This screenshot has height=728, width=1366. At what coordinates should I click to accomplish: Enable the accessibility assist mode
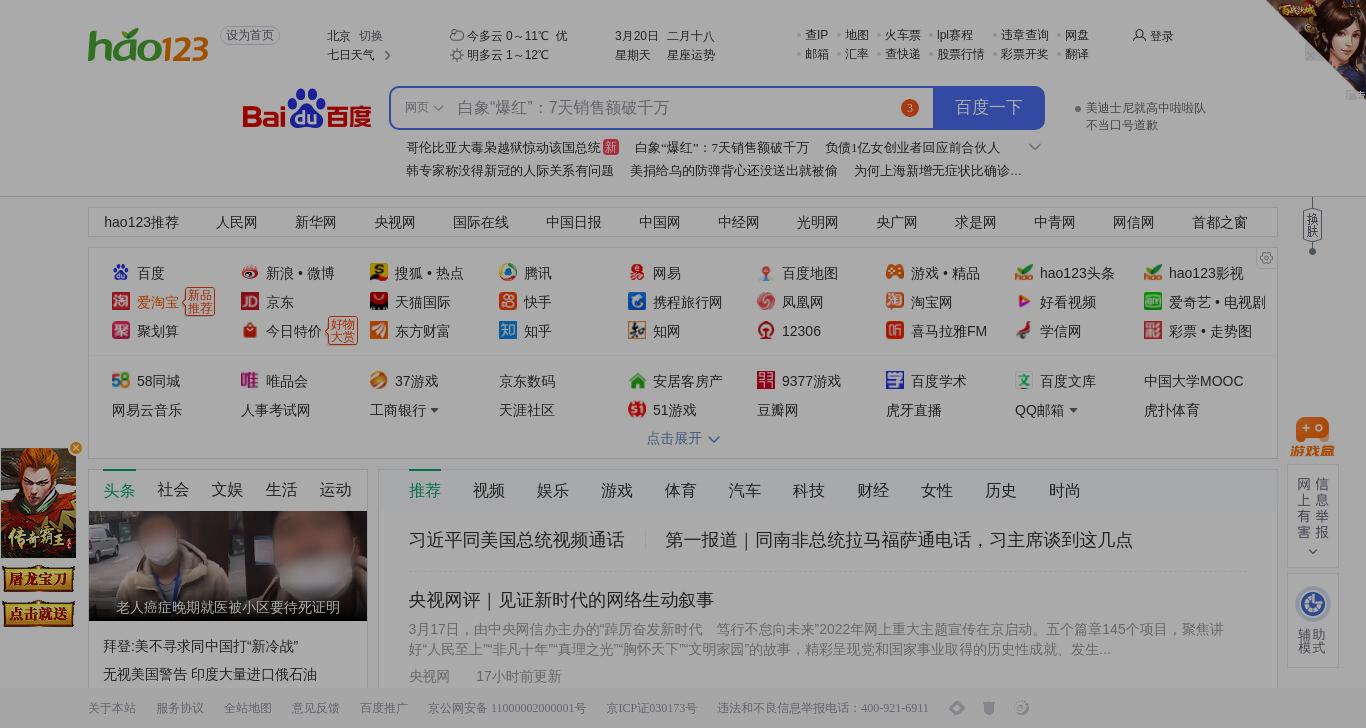[1312, 621]
